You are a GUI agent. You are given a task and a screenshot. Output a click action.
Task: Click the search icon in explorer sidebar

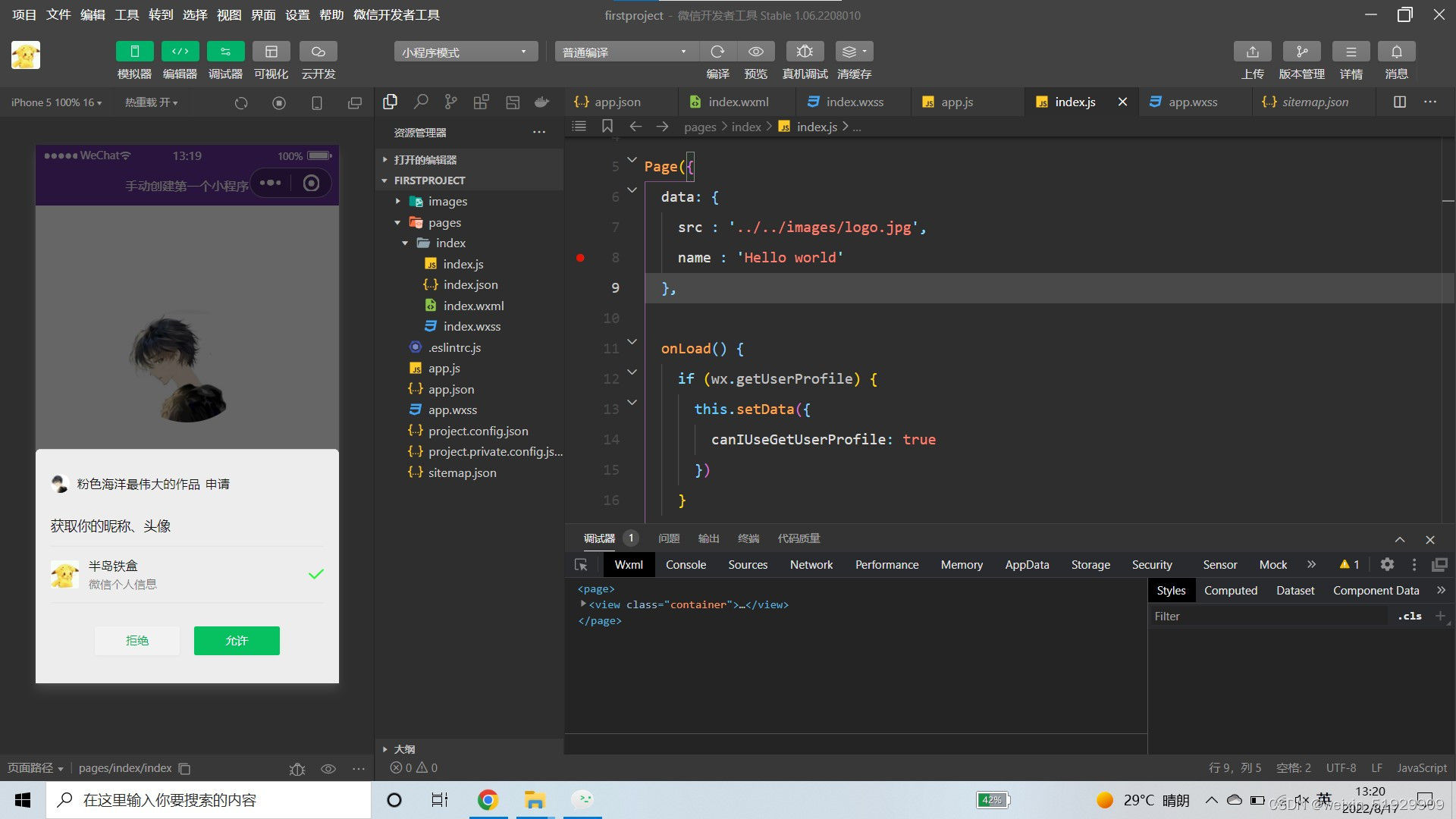pos(421,102)
